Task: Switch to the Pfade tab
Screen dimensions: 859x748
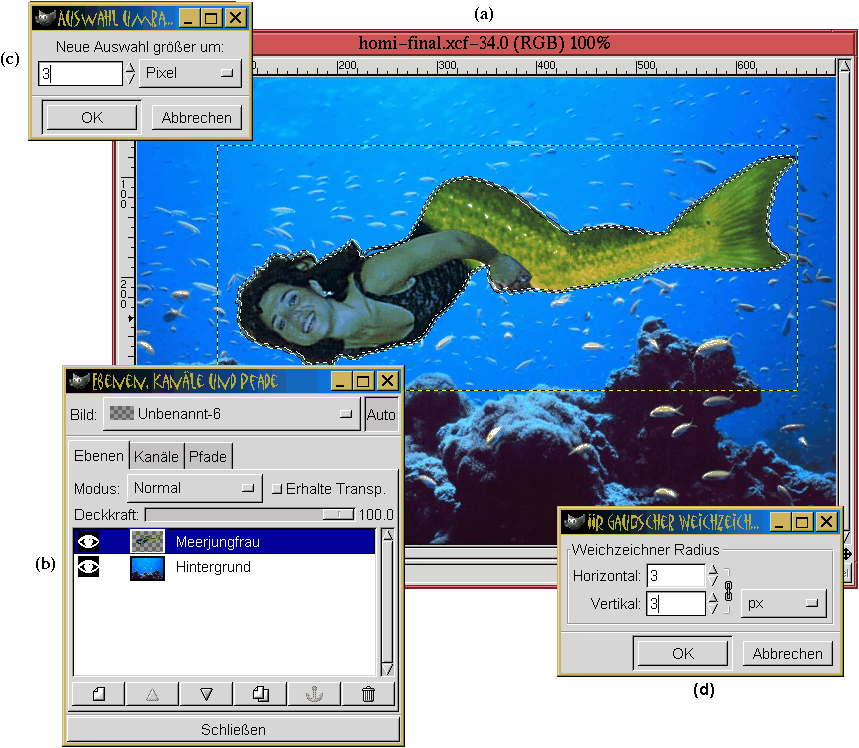Action: coord(208,456)
